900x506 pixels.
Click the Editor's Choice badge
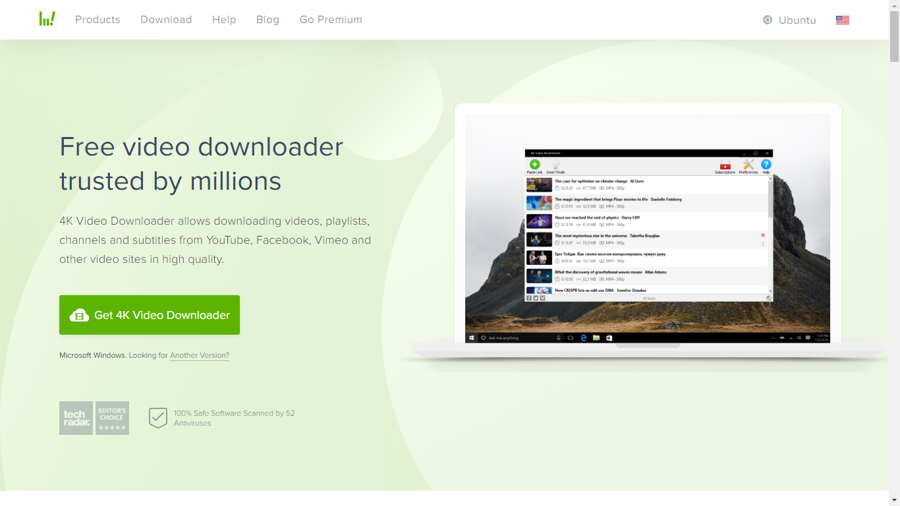[112, 418]
